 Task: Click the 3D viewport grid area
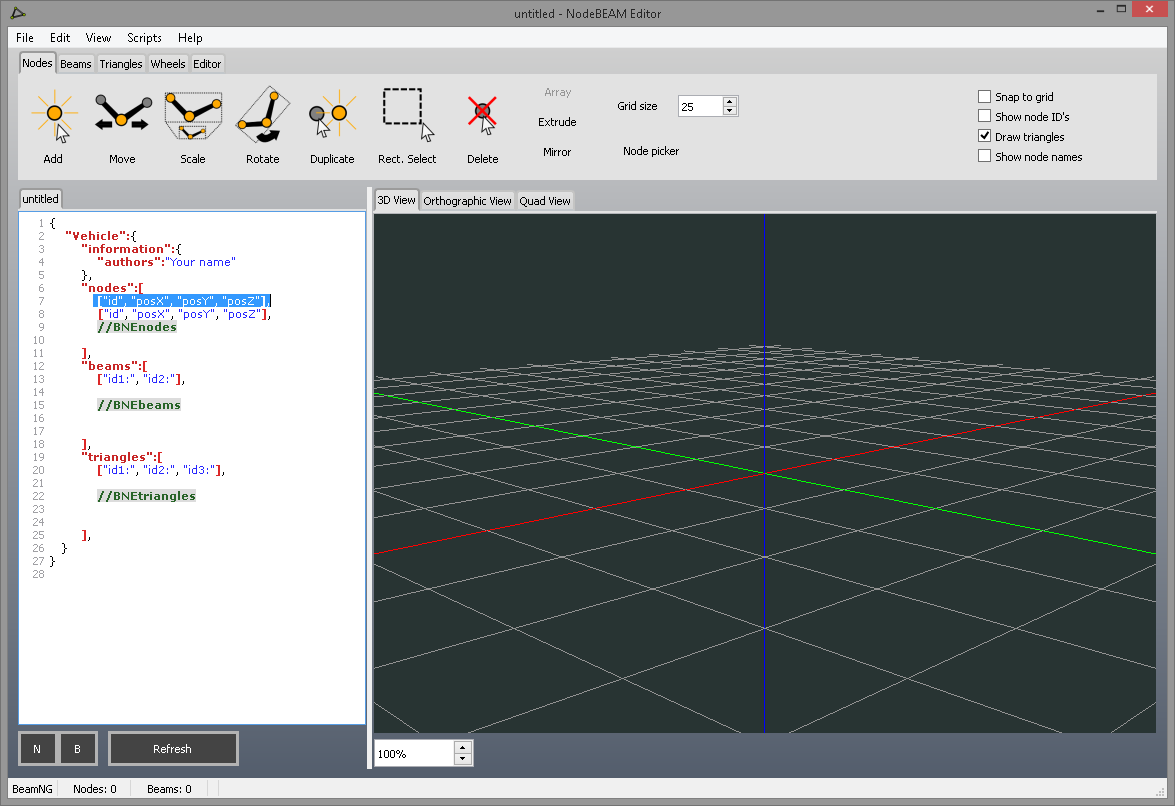(764, 473)
